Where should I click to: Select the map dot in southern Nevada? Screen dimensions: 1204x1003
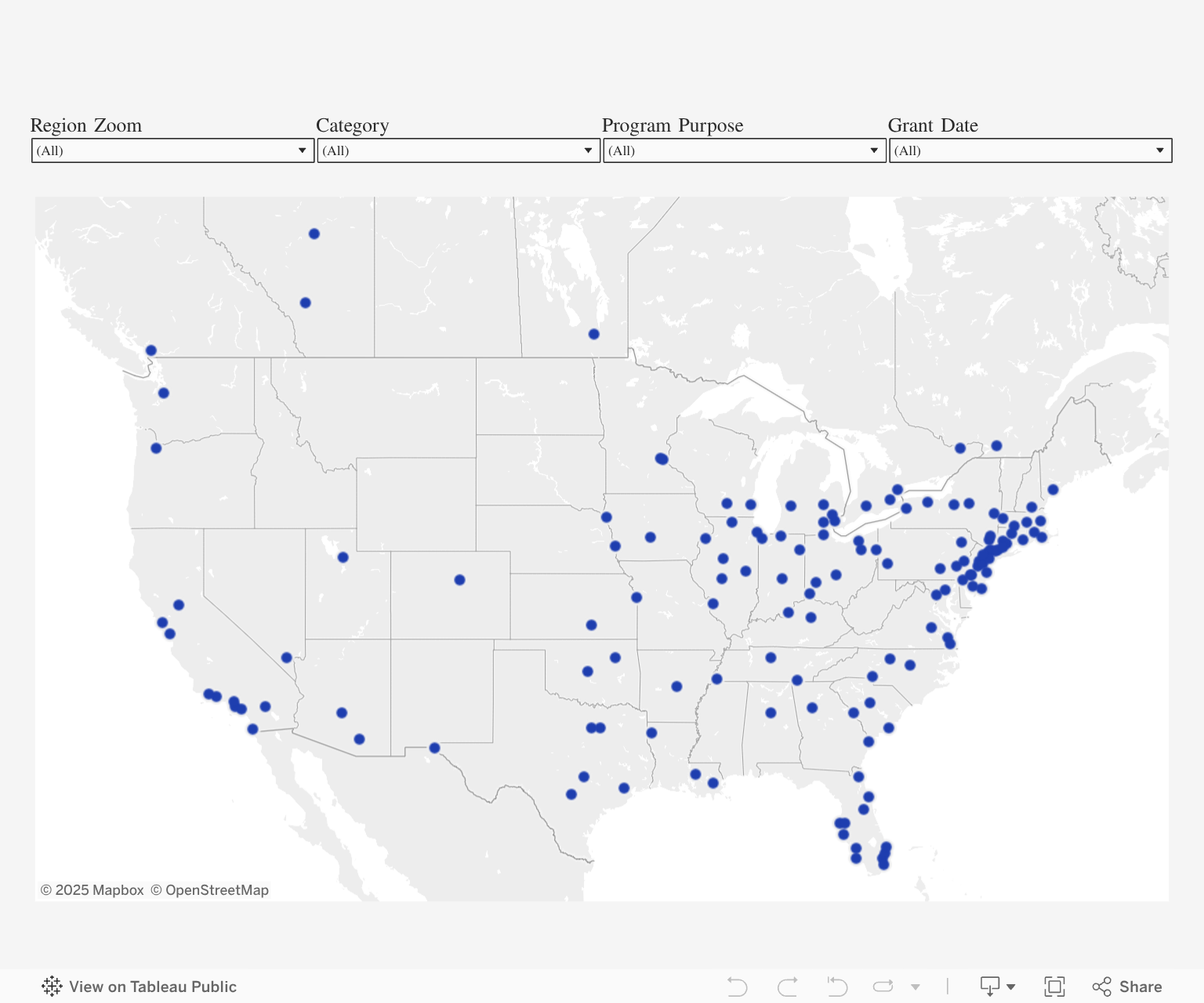pyautogui.click(x=286, y=657)
